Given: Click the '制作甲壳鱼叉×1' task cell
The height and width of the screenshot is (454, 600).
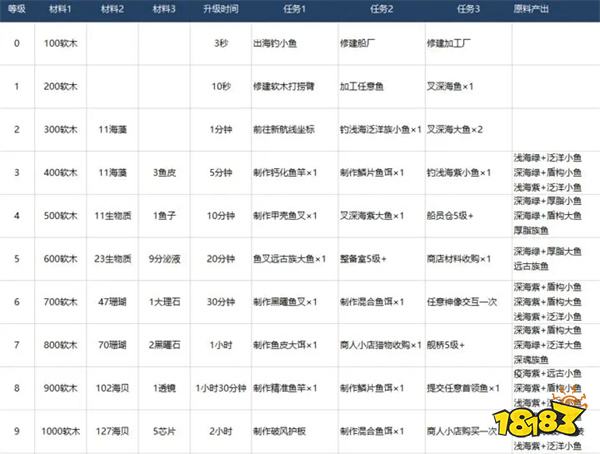Looking at the screenshot, I should click(x=285, y=216).
